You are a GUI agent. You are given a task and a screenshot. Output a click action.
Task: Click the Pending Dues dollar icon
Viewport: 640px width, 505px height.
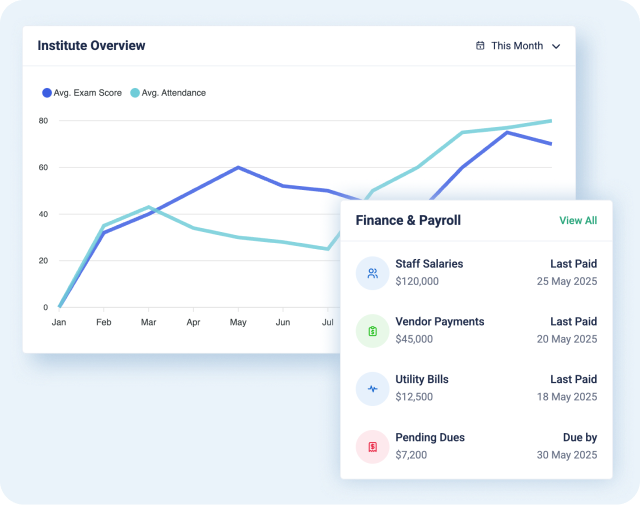click(372, 447)
